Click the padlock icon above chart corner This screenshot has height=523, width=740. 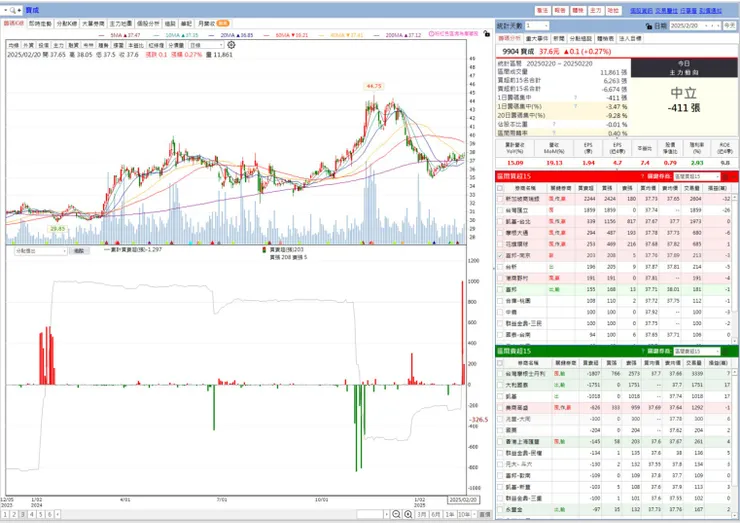[486, 34]
